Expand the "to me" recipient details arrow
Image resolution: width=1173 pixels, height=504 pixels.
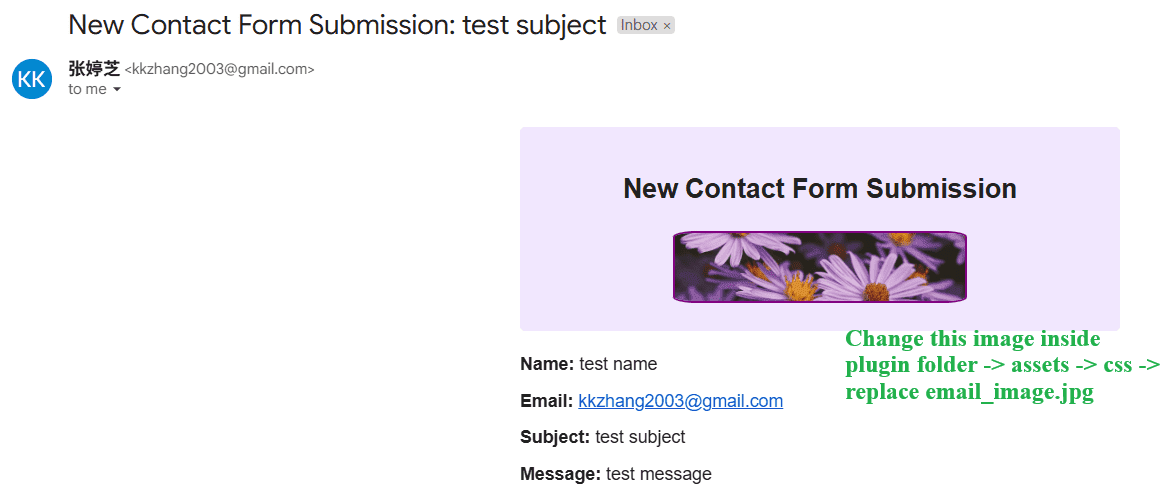117,90
